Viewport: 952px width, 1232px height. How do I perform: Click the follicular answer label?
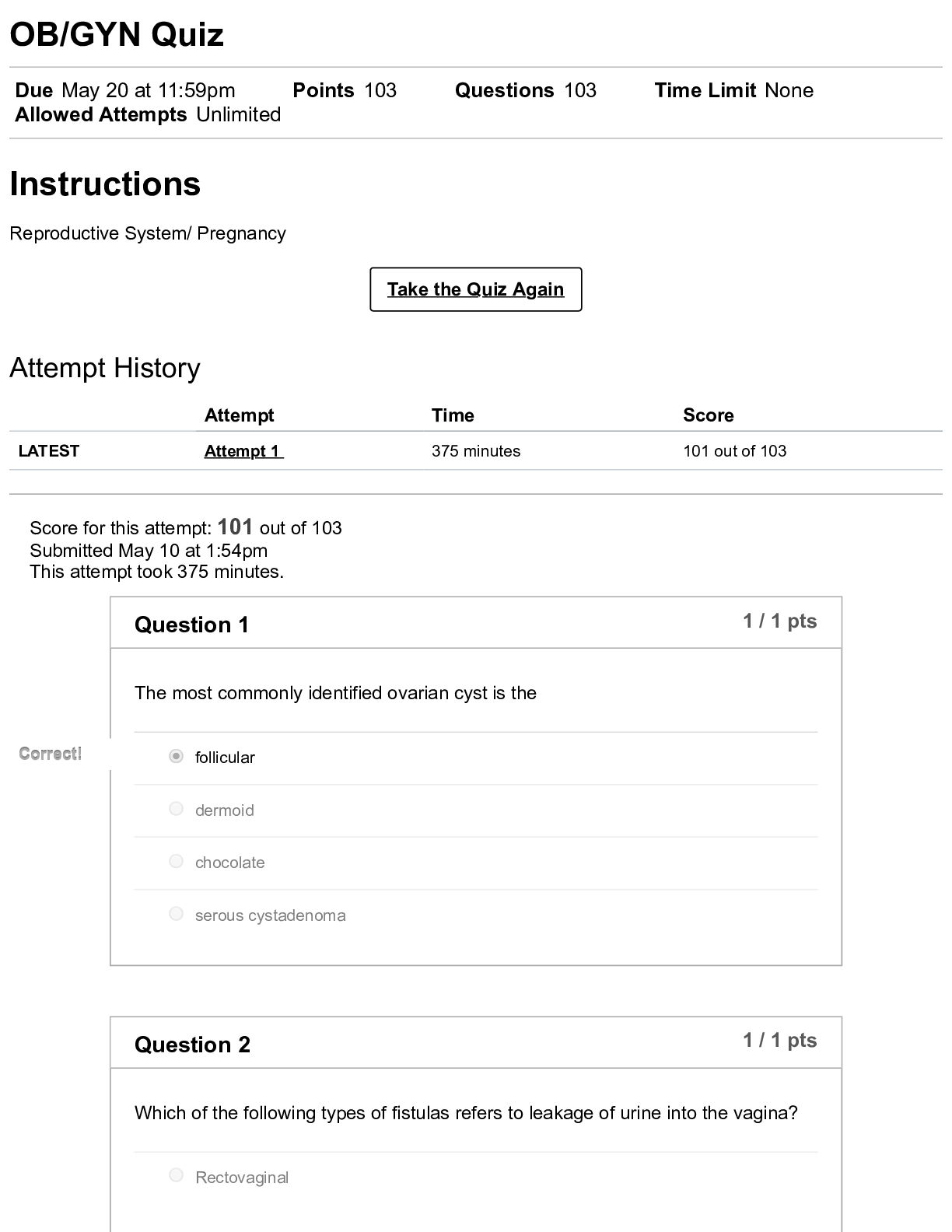pos(225,758)
